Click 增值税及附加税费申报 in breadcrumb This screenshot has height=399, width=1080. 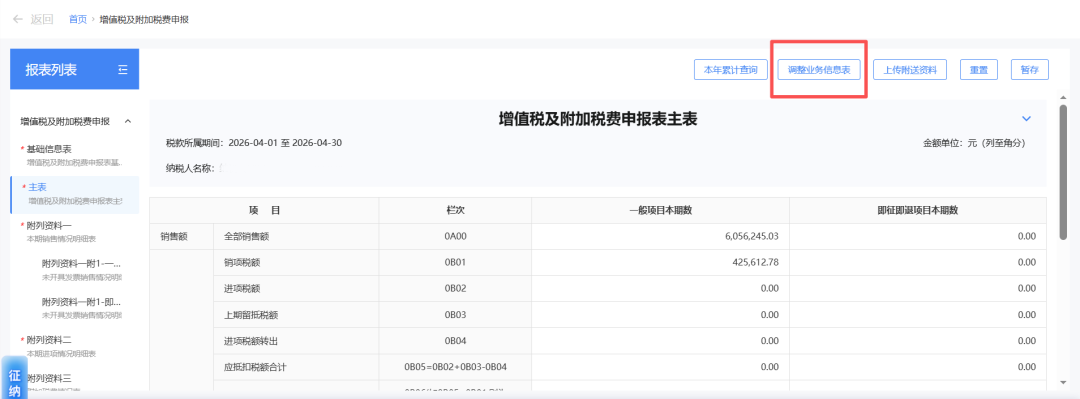(144, 19)
